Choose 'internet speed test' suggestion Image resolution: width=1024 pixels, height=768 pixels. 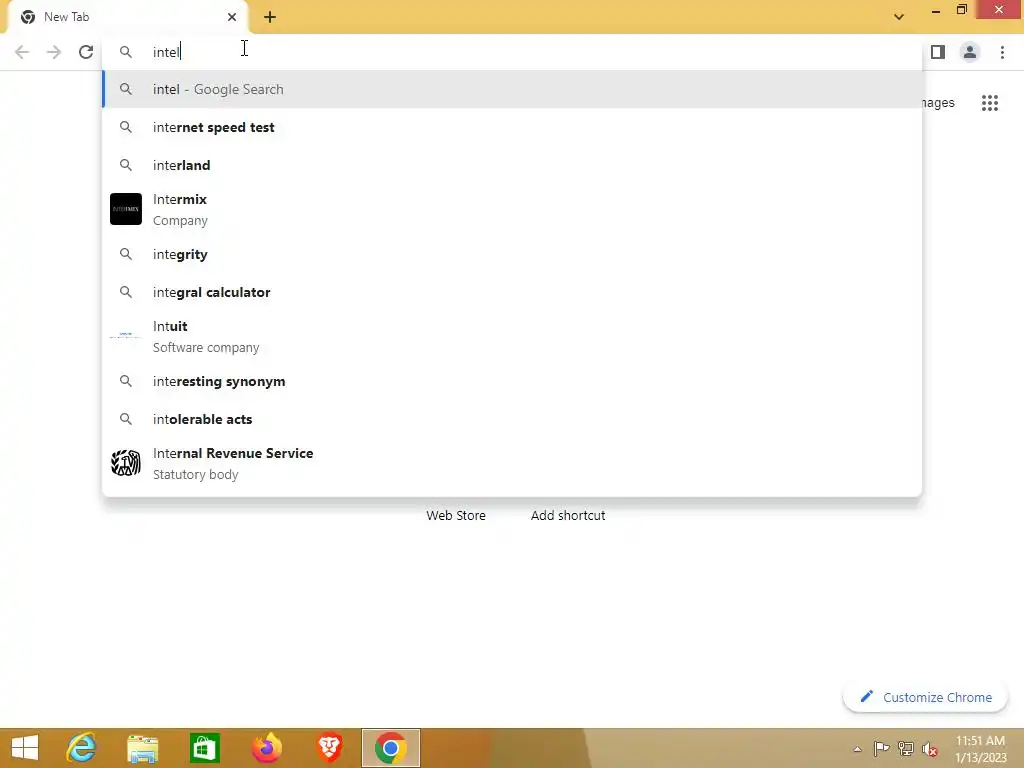(x=512, y=127)
